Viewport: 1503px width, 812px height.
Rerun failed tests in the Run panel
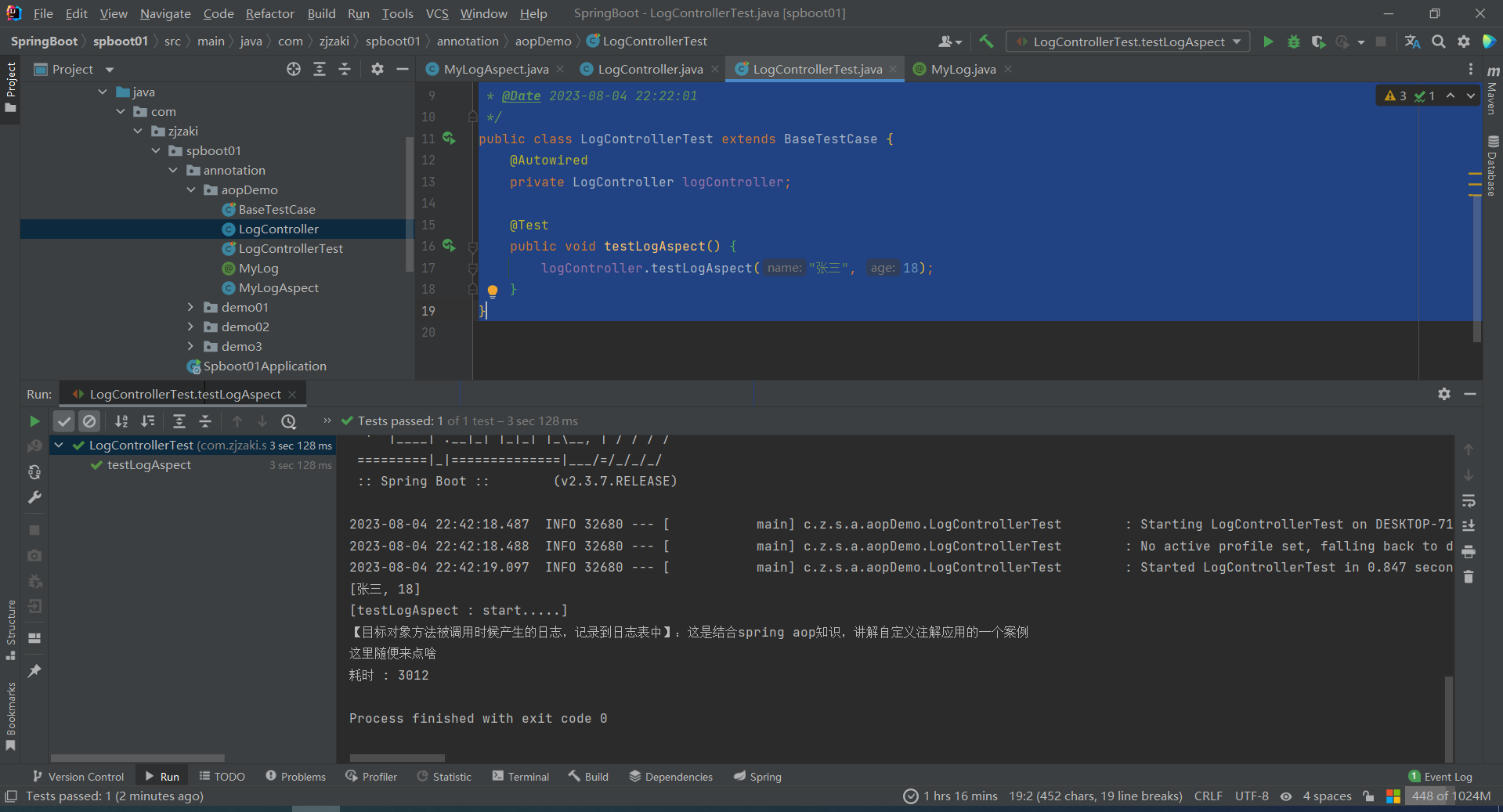(x=34, y=446)
